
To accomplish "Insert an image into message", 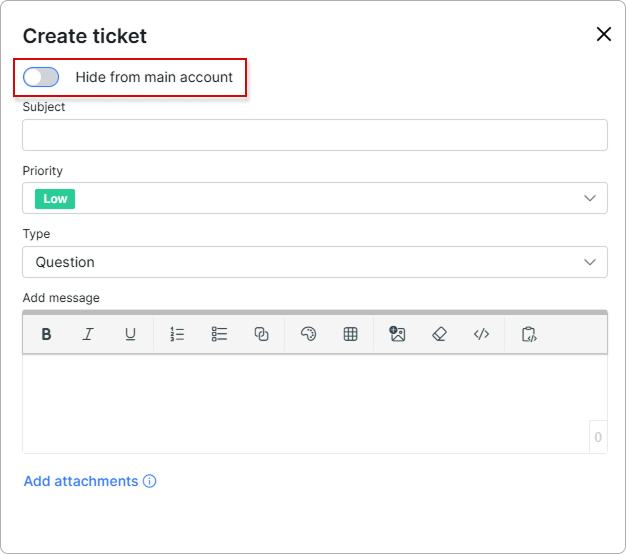I will click(397, 334).
